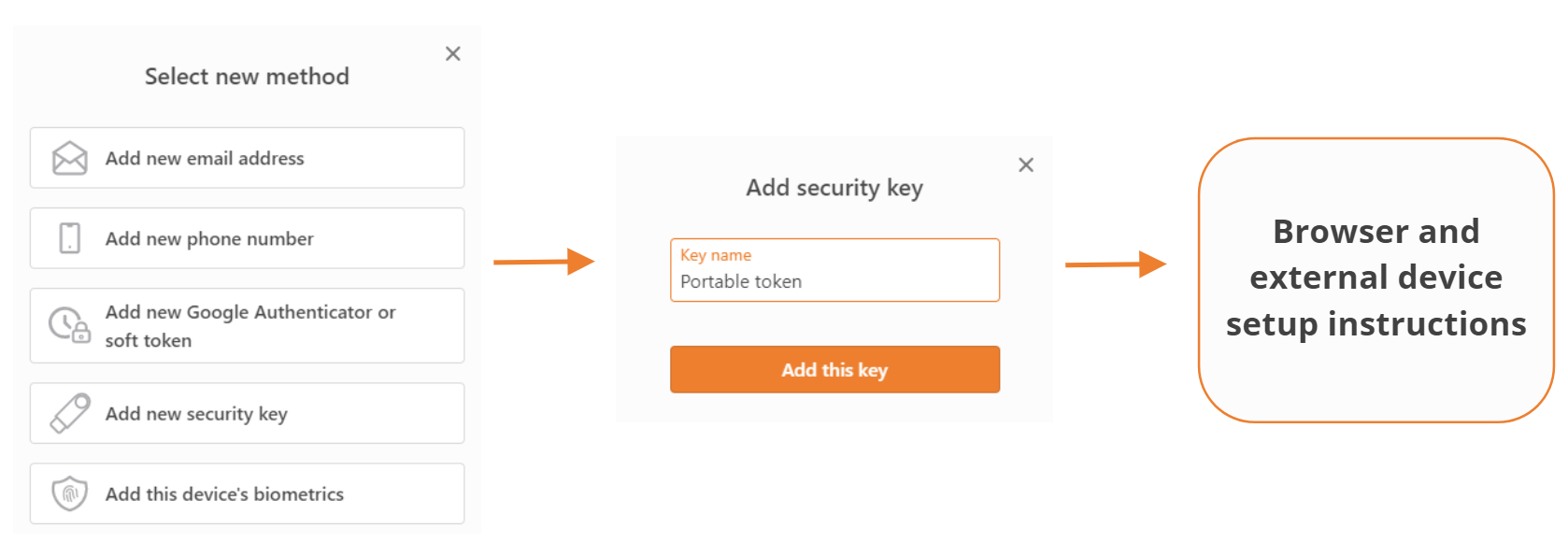Click the clock-and-lock authenticator icon
Image resolution: width=1568 pixels, height=556 pixels.
pos(69,325)
